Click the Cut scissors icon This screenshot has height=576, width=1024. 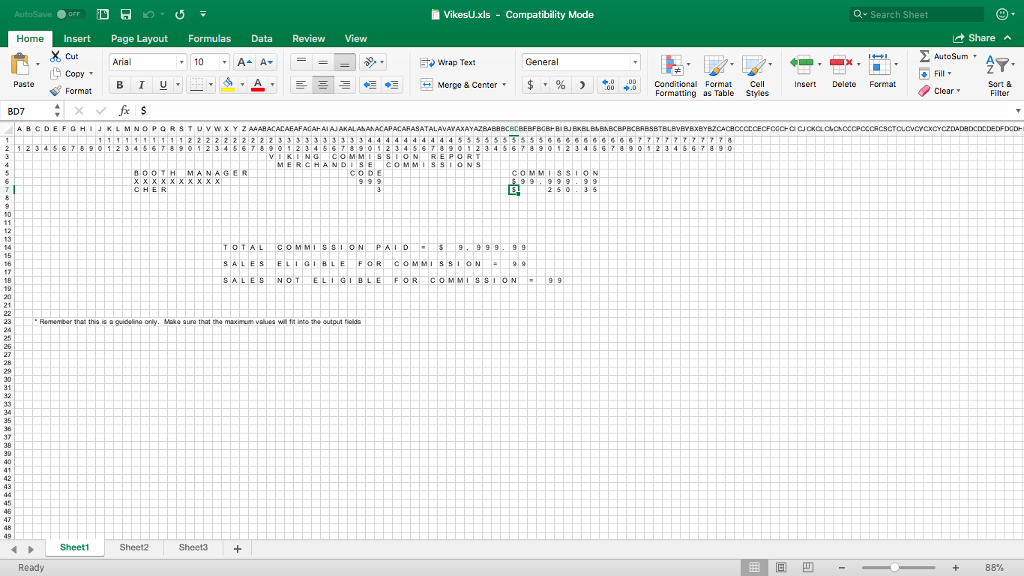[56, 56]
